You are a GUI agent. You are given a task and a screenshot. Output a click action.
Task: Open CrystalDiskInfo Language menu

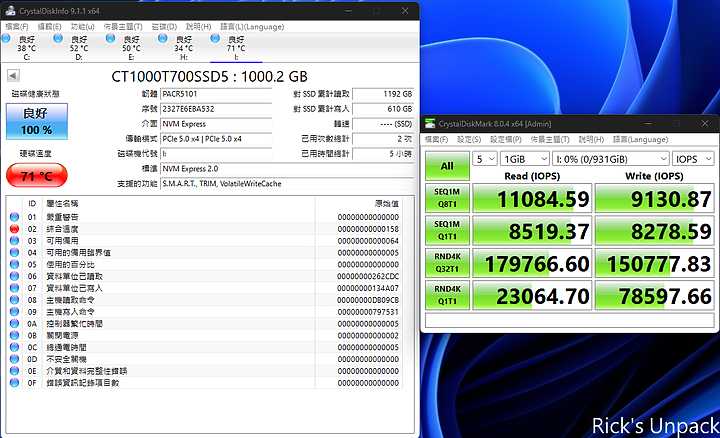(252, 27)
